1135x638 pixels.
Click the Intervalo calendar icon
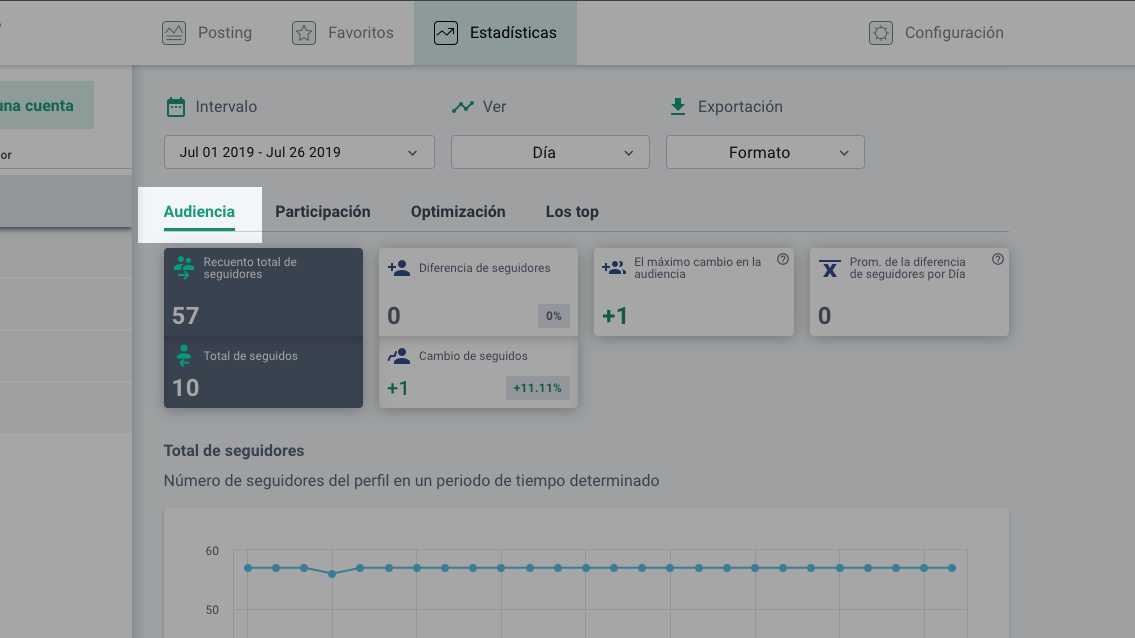(176, 107)
